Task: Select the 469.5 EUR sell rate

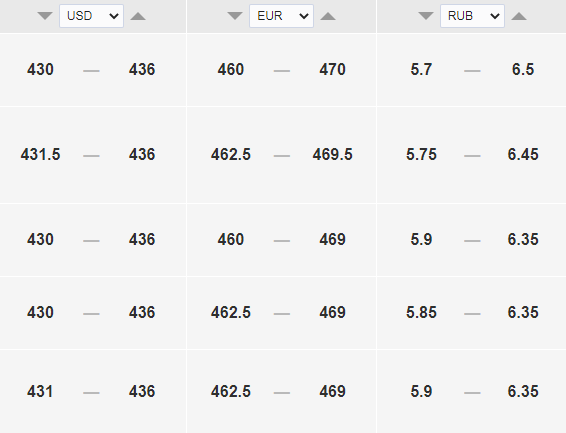Action: click(x=332, y=155)
